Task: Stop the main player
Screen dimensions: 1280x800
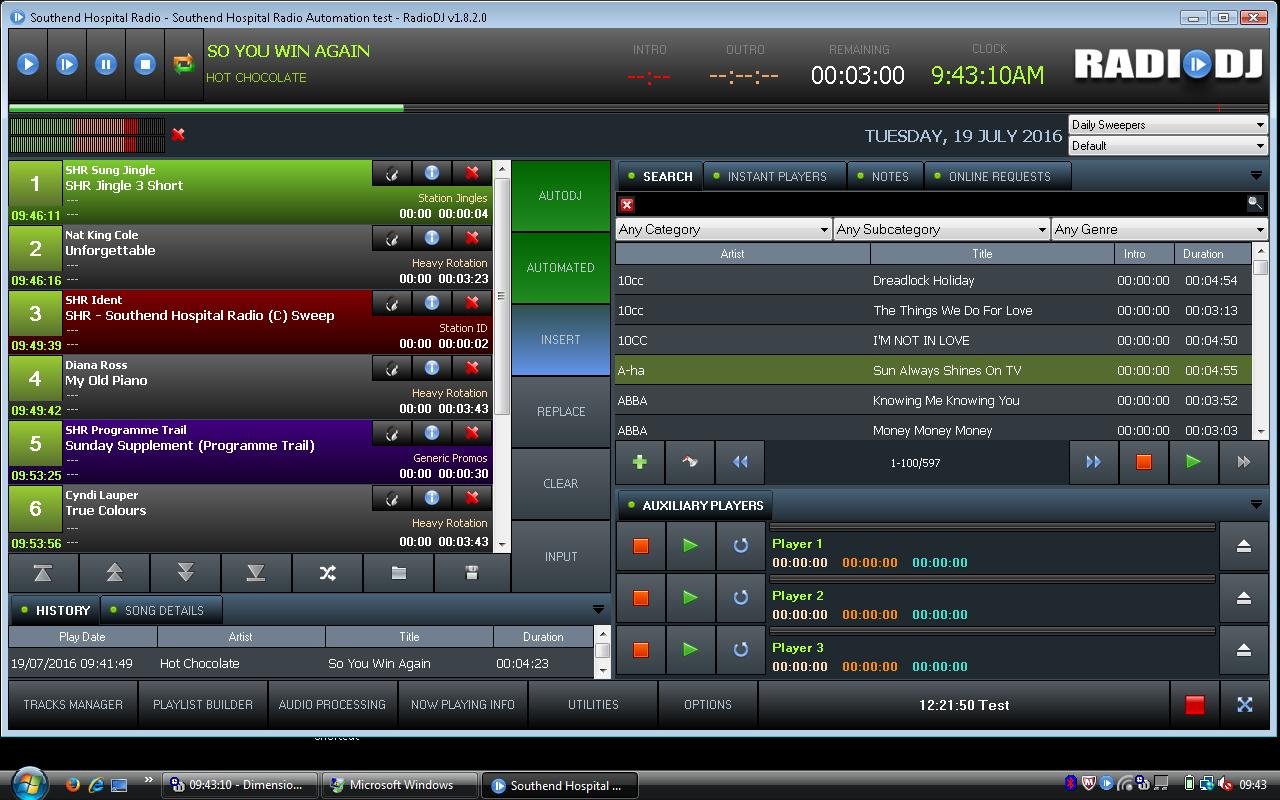Action: pyautogui.click(x=145, y=64)
